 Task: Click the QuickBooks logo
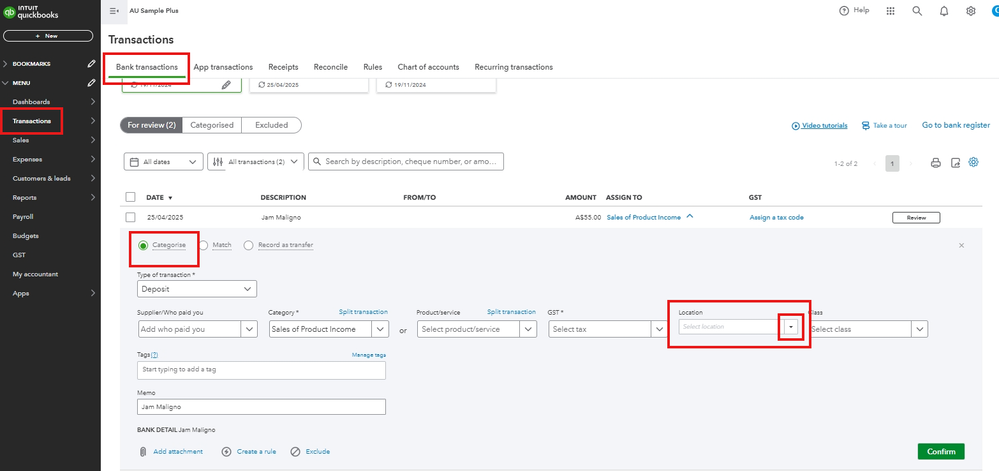coord(31,12)
